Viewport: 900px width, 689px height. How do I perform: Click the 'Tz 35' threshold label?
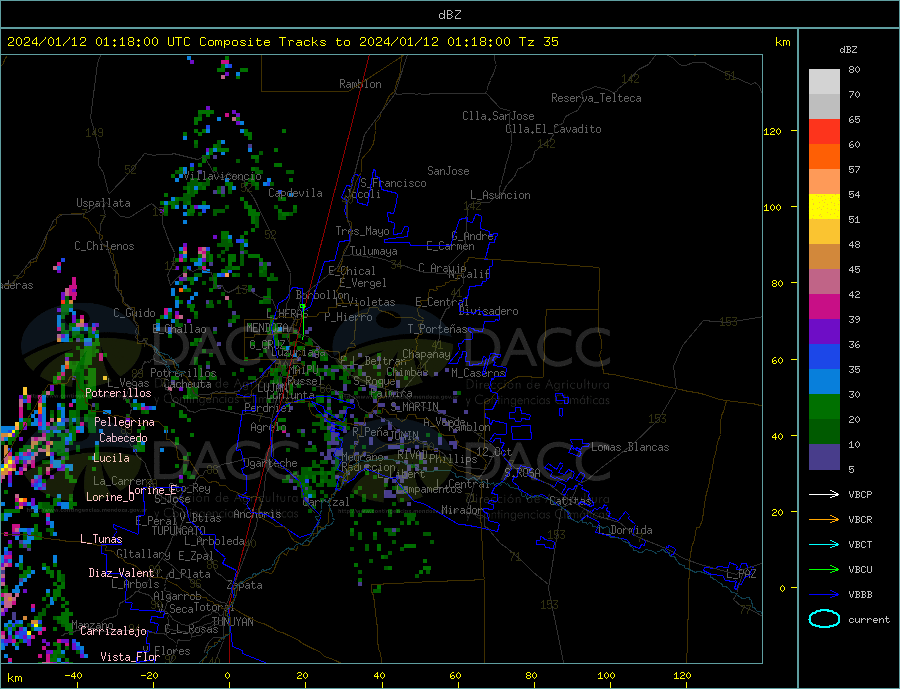pyautogui.click(x=538, y=42)
